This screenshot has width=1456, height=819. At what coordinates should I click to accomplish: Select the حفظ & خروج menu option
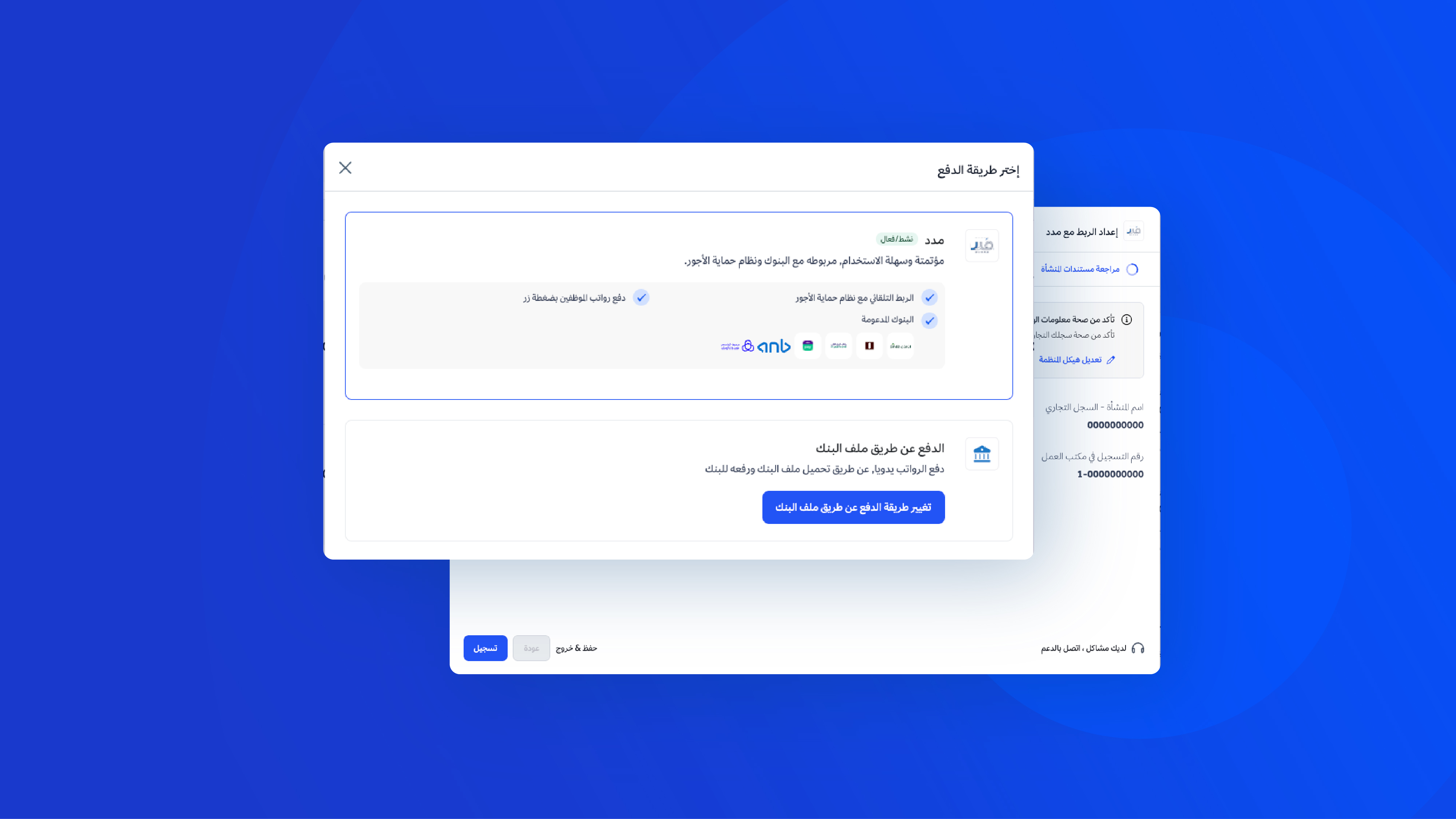click(577, 648)
